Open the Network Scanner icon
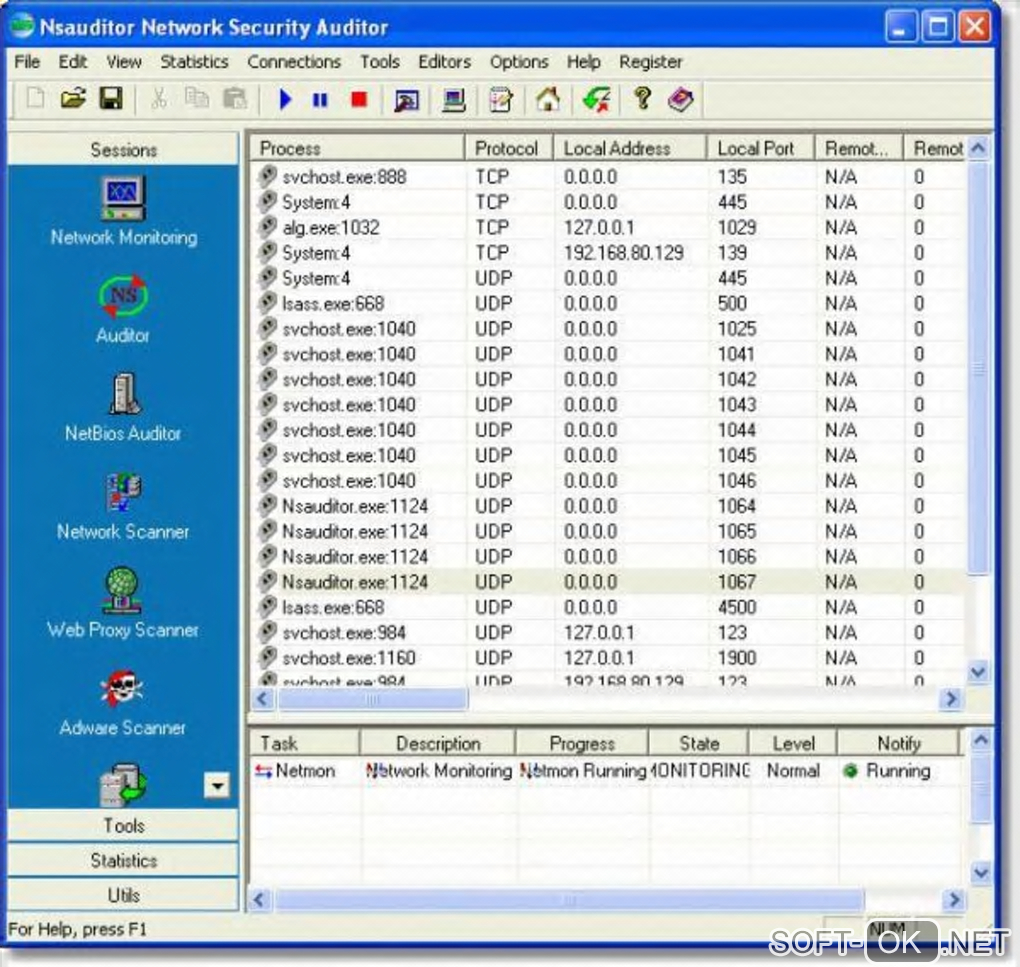 pos(123,506)
